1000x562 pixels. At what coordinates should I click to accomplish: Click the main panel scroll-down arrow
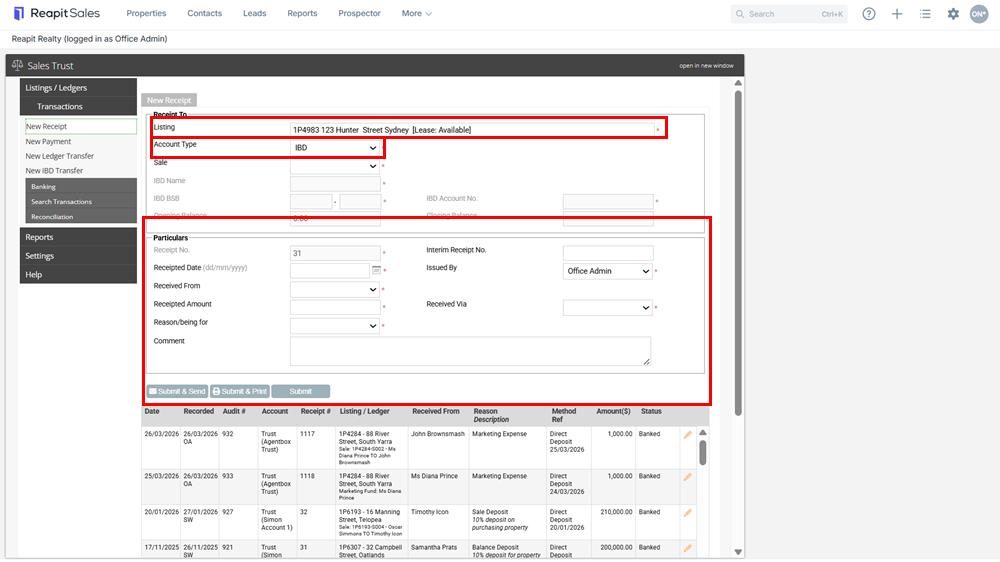tap(738, 552)
